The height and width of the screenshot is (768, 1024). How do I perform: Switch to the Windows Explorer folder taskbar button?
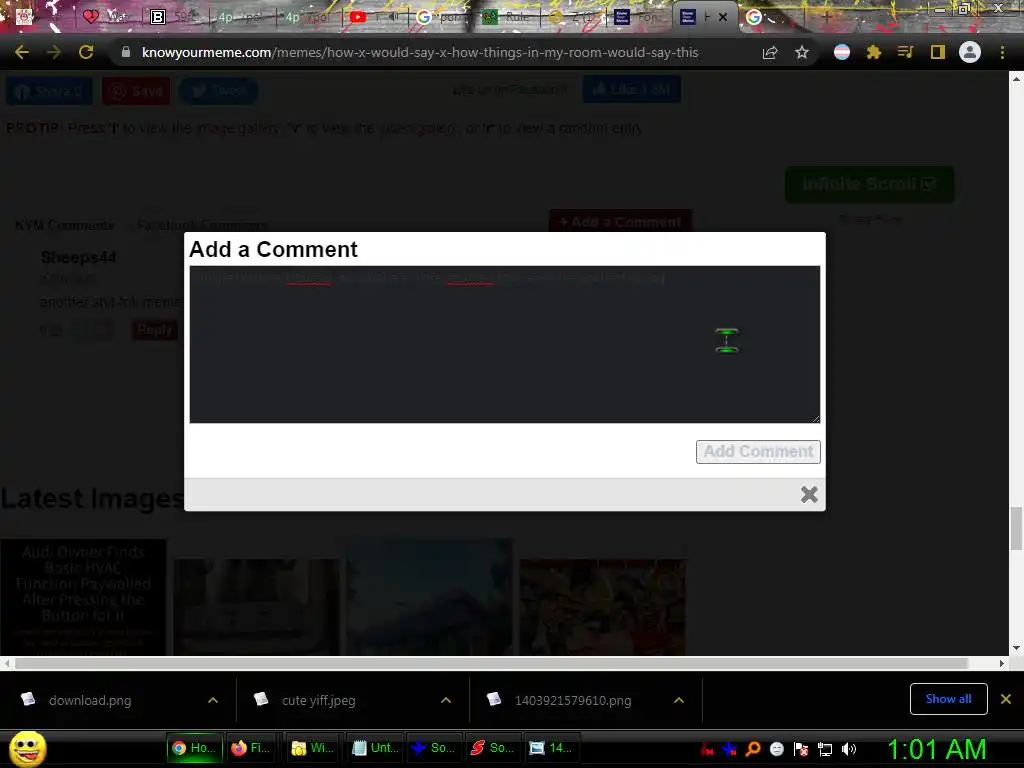click(x=312, y=748)
